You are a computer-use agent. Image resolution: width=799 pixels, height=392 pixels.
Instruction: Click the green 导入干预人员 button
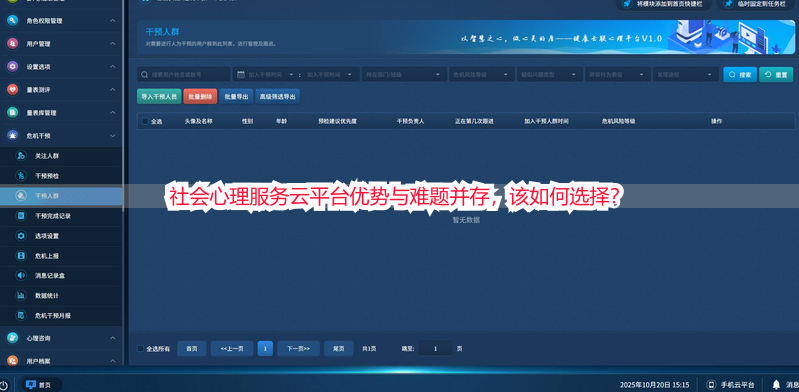(159, 96)
